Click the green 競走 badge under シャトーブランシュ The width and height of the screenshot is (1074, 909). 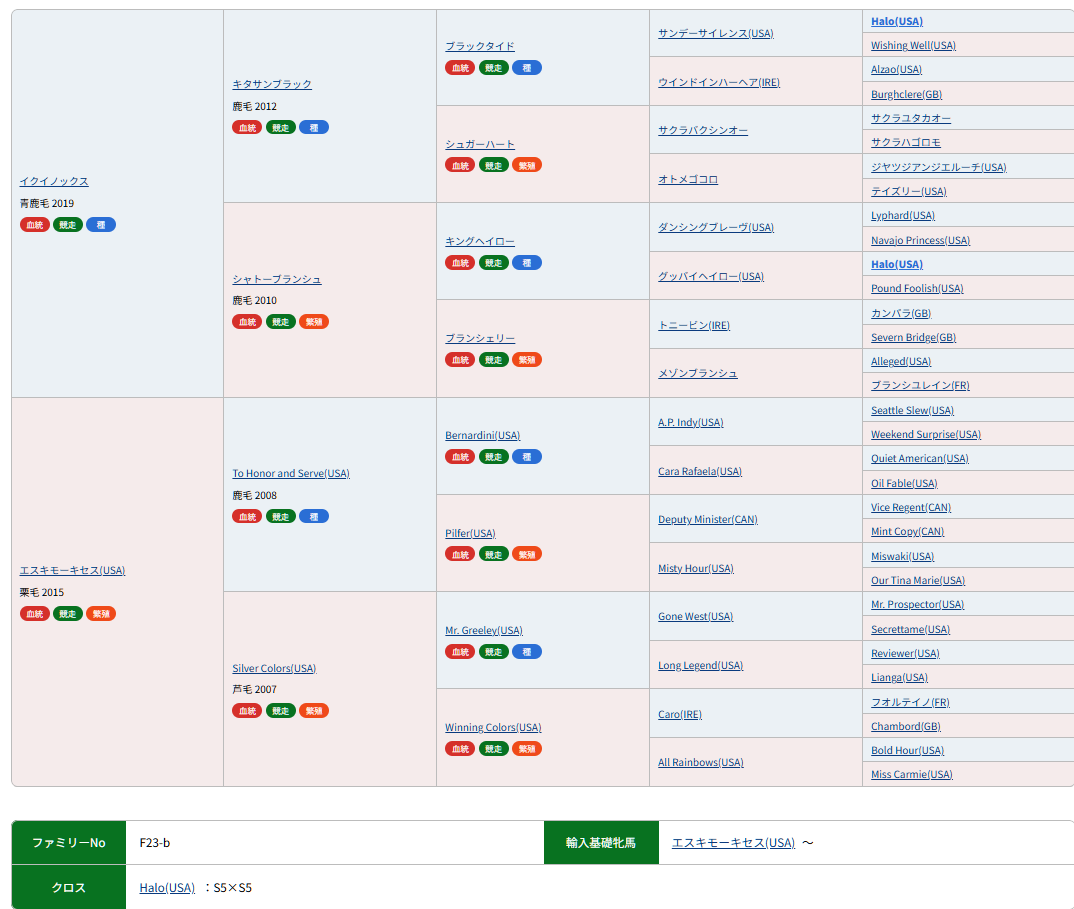pos(281,322)
